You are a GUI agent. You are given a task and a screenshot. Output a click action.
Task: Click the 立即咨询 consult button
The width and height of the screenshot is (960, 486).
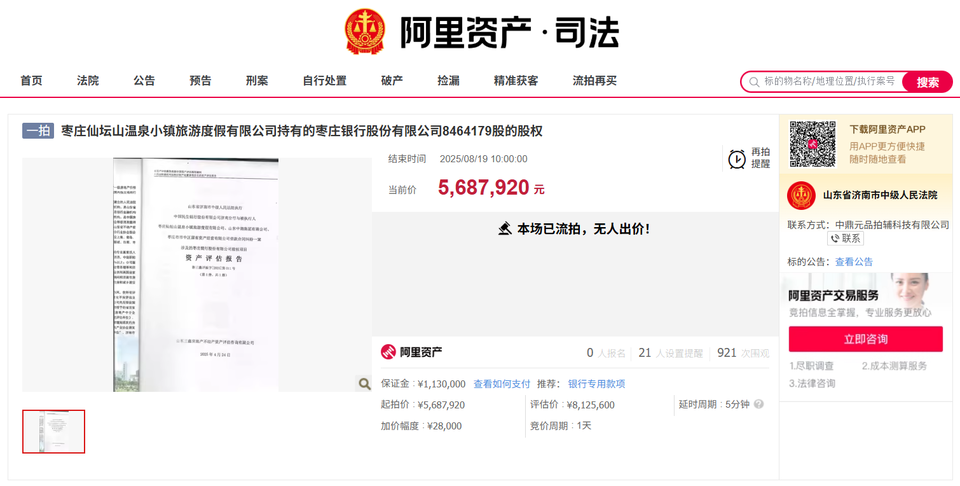(x=865, y=339)
